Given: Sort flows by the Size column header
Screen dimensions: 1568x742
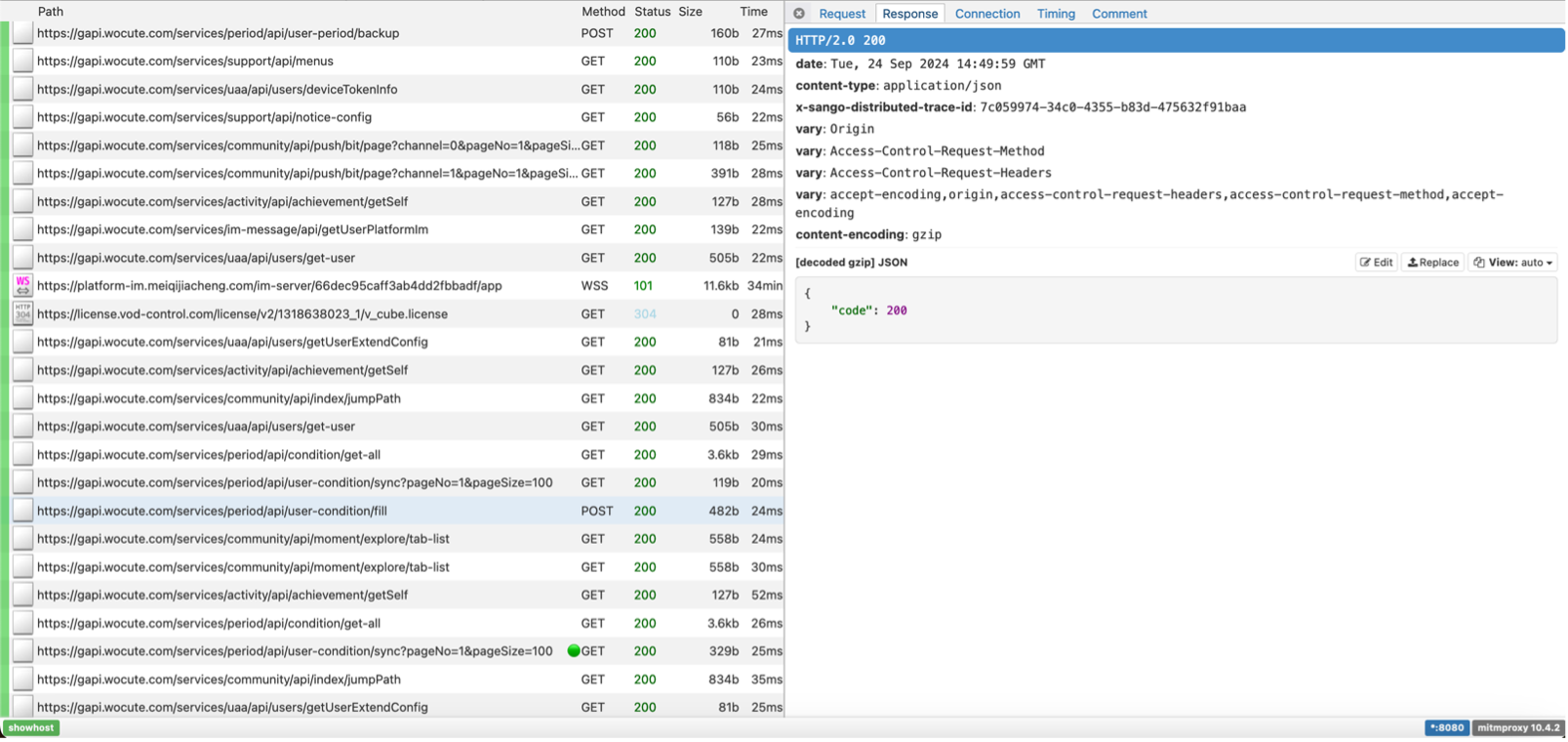Looking at the screenshot, I should 690,12.
